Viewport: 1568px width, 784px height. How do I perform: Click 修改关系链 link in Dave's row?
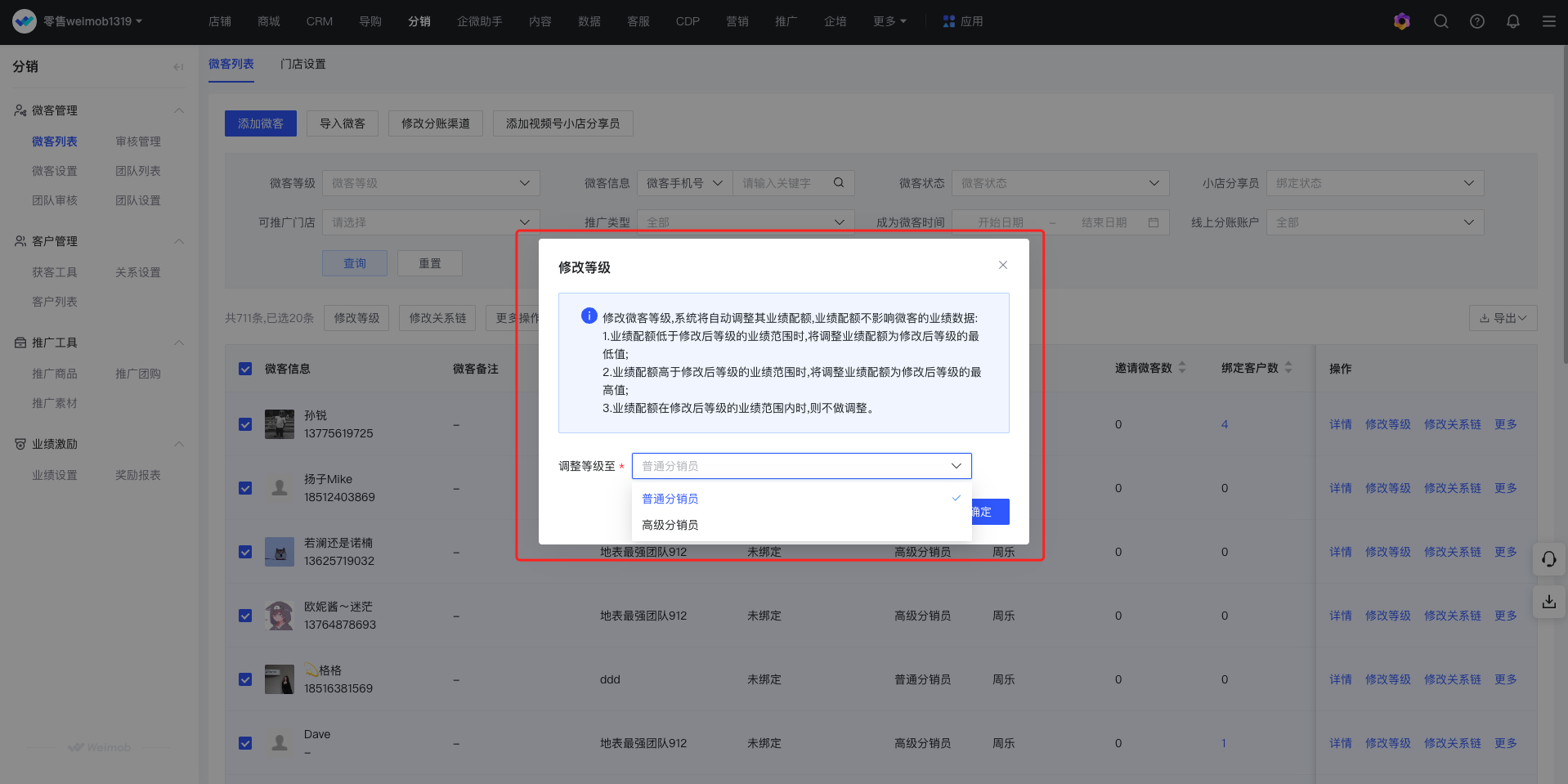pyautogui.click(x=1453, y=743)
